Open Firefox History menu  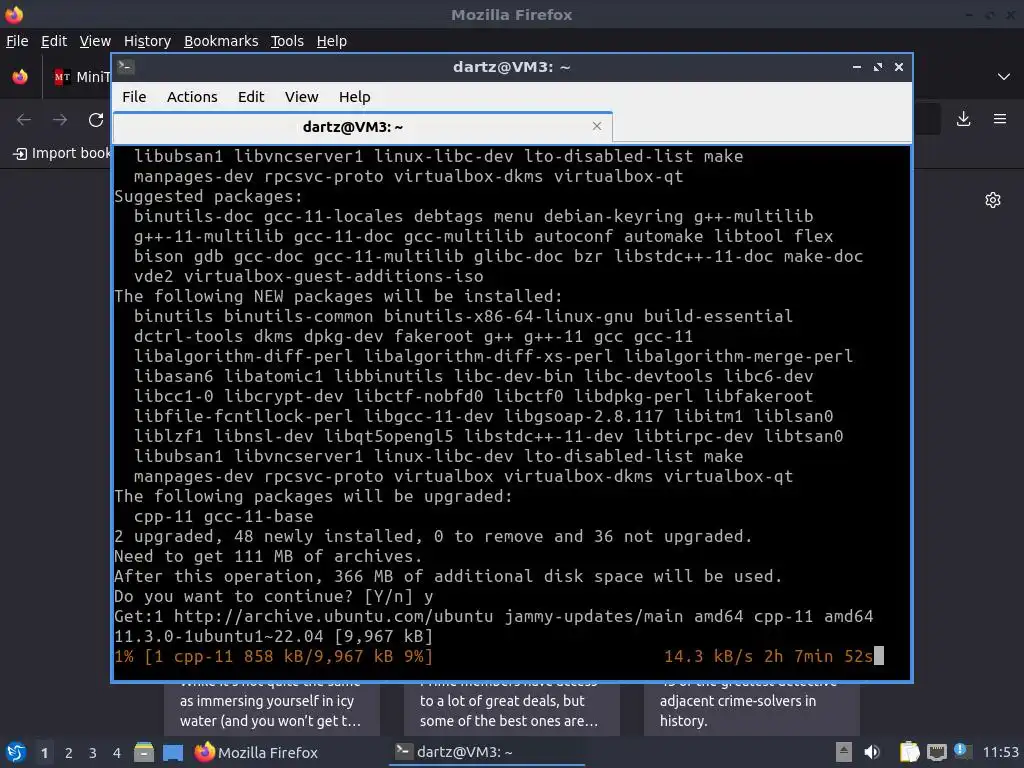(x=147, y=41)
